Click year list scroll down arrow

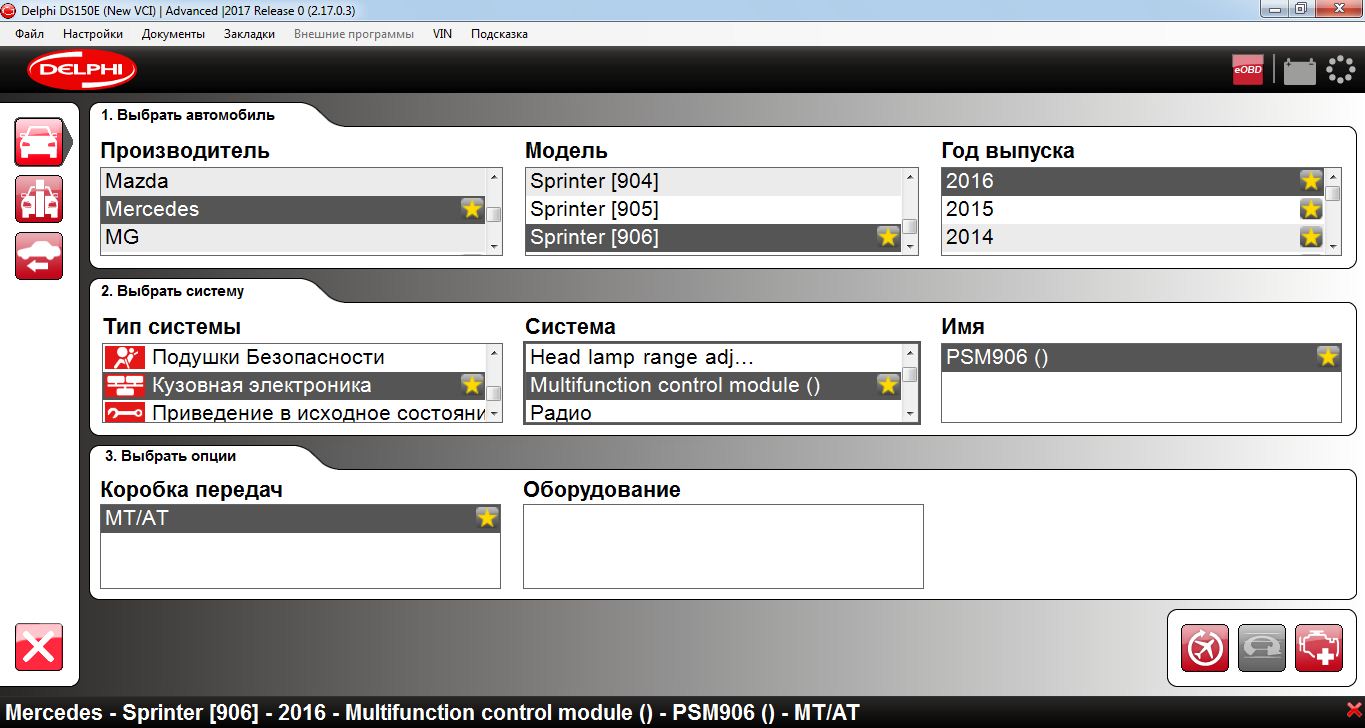[x=1333, y=245]
